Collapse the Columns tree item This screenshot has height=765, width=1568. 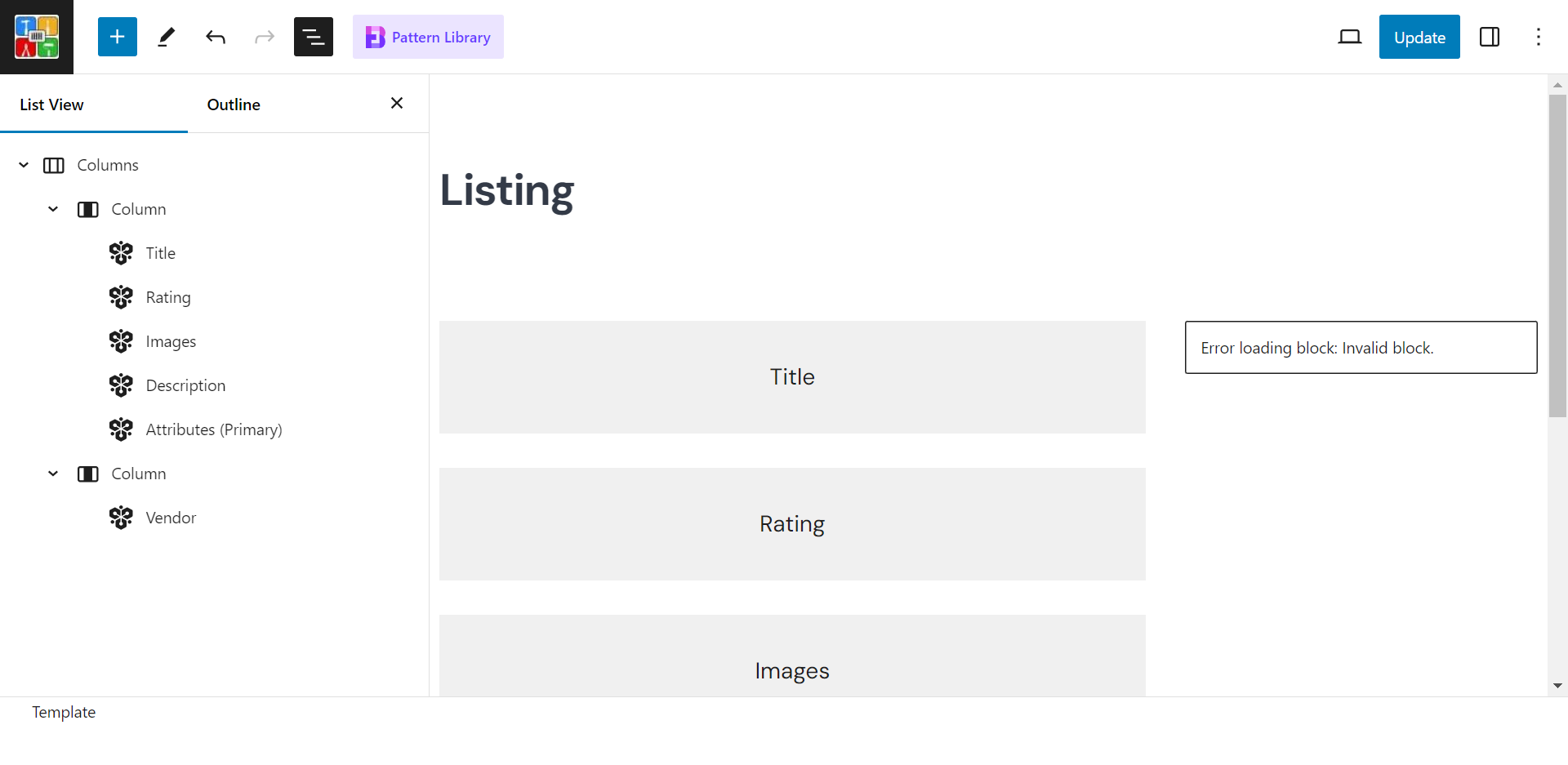[x=24, y=165]
